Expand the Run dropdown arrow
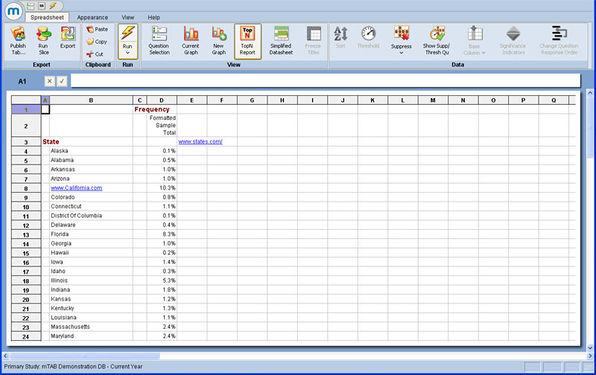Image resolution: width=596 pixels, height=375 pixels. (x=128, y=53)
